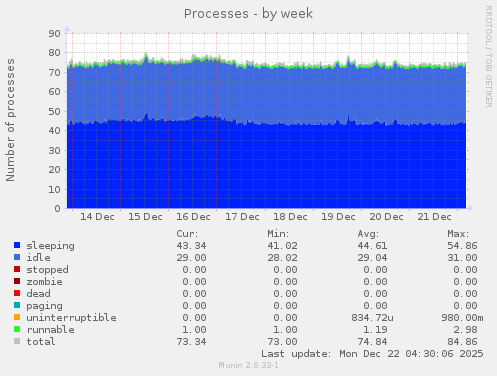This screenshot has width=497, height=376.
Task: Click the '15 Dec' x-axis label
Action: click(x=145, y=217)
